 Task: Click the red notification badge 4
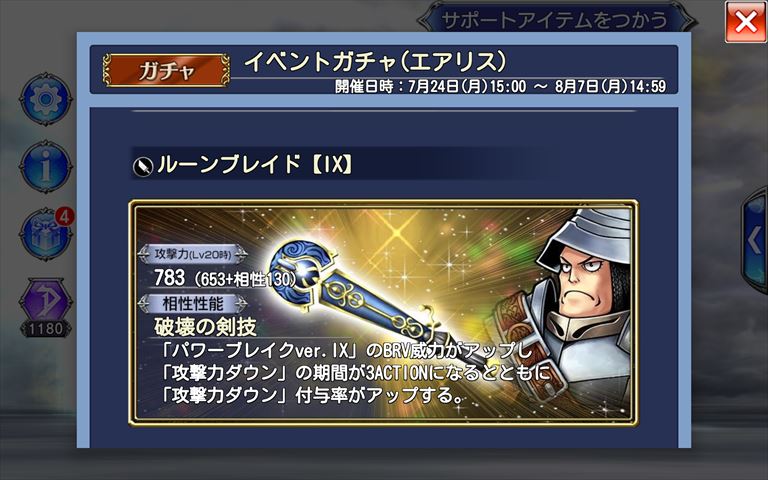coord(65,216)
